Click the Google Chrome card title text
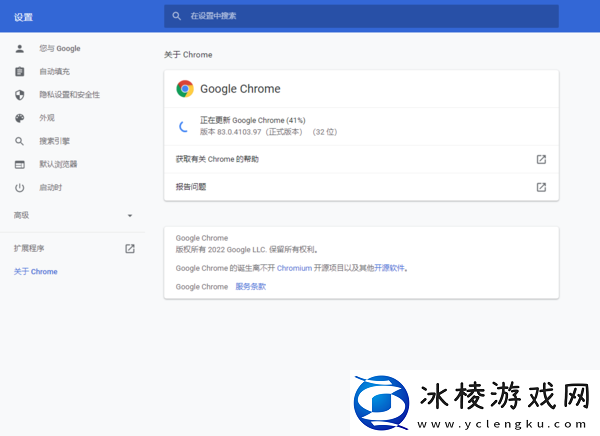The height and width of the screenshot is (436, 600). pyautogui.click(x=240, y=89)
